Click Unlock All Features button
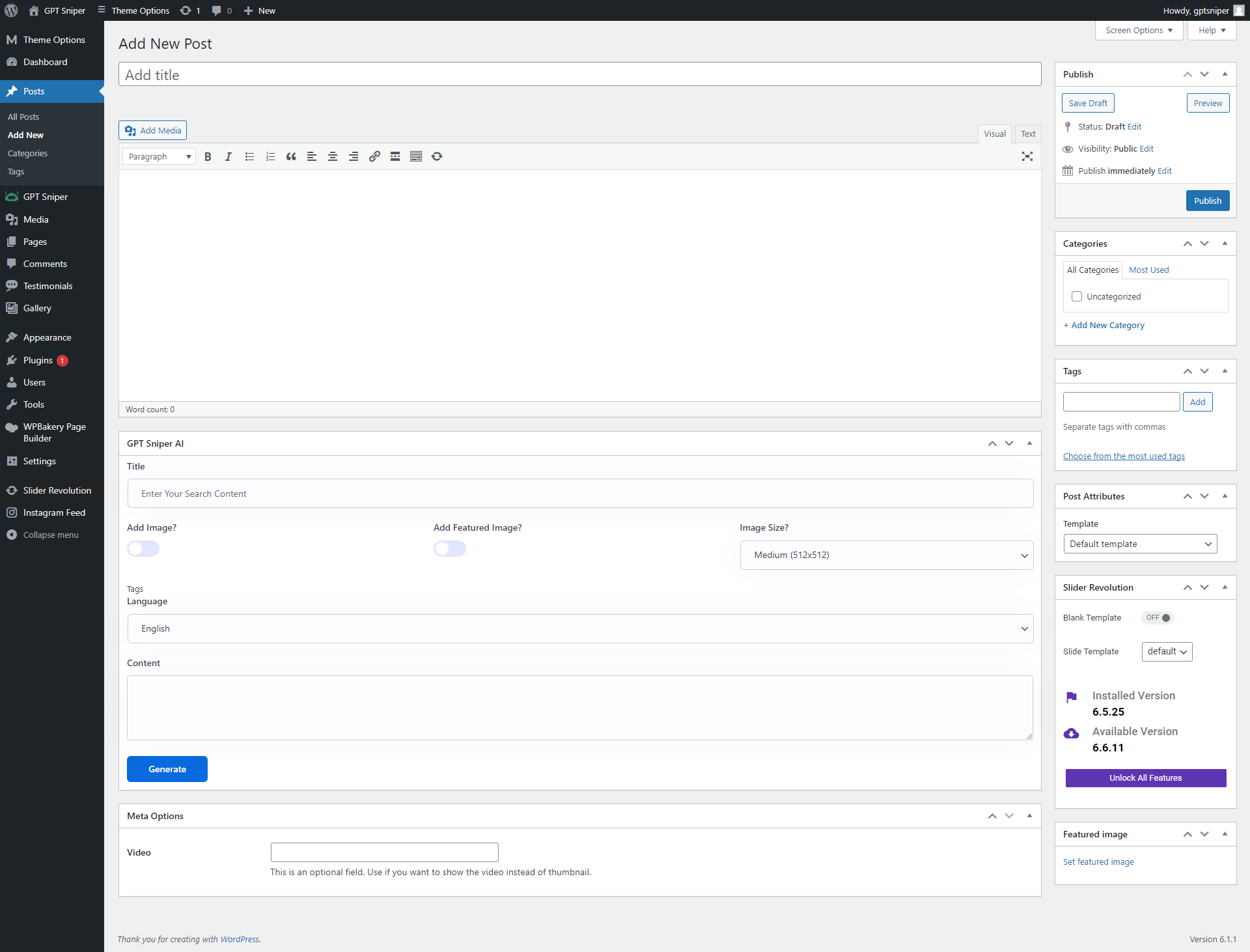Image resolution: width=1250 pixels, height=952 pixels. point(1146,777)
